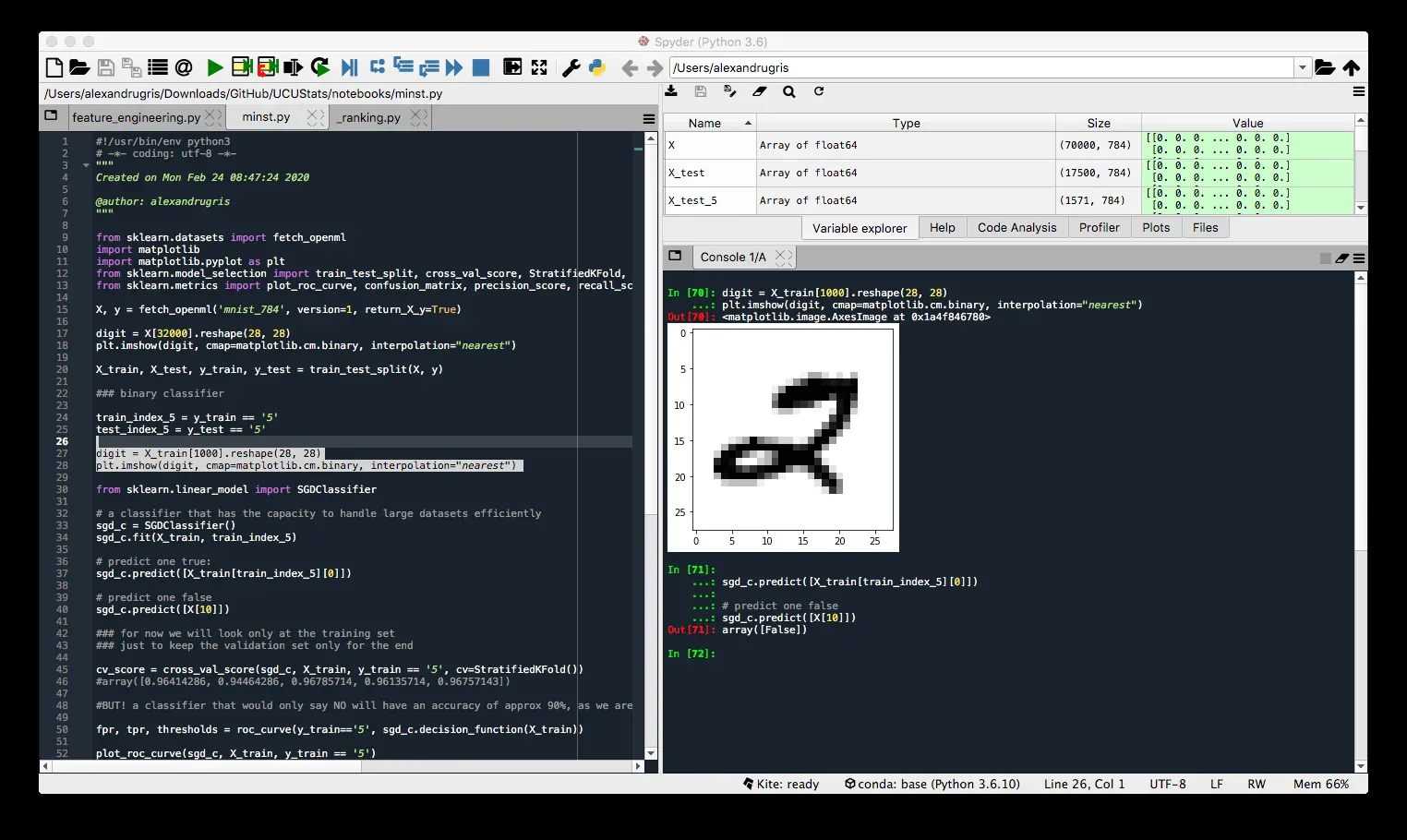The width and height of the screenshot is (1407, 840).
Task: Switch to the feature_engineering.py tab
Action: (137, 117)
